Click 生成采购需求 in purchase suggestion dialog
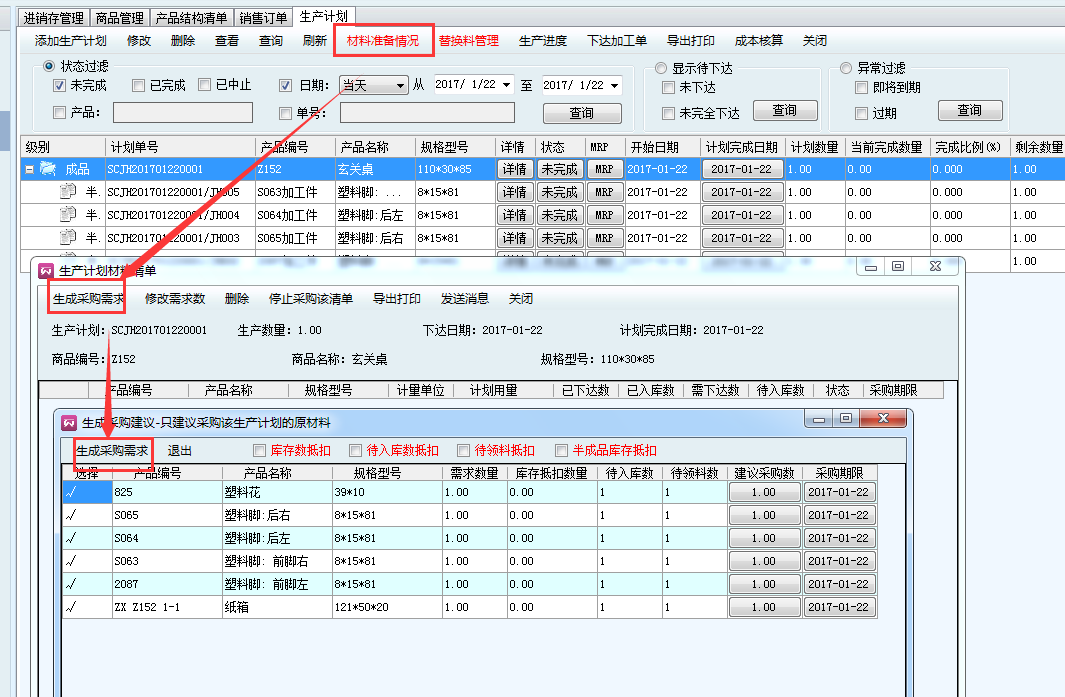Image resolution: width=1065 pixels, height=697 pixels. click(x=112, y=451)
